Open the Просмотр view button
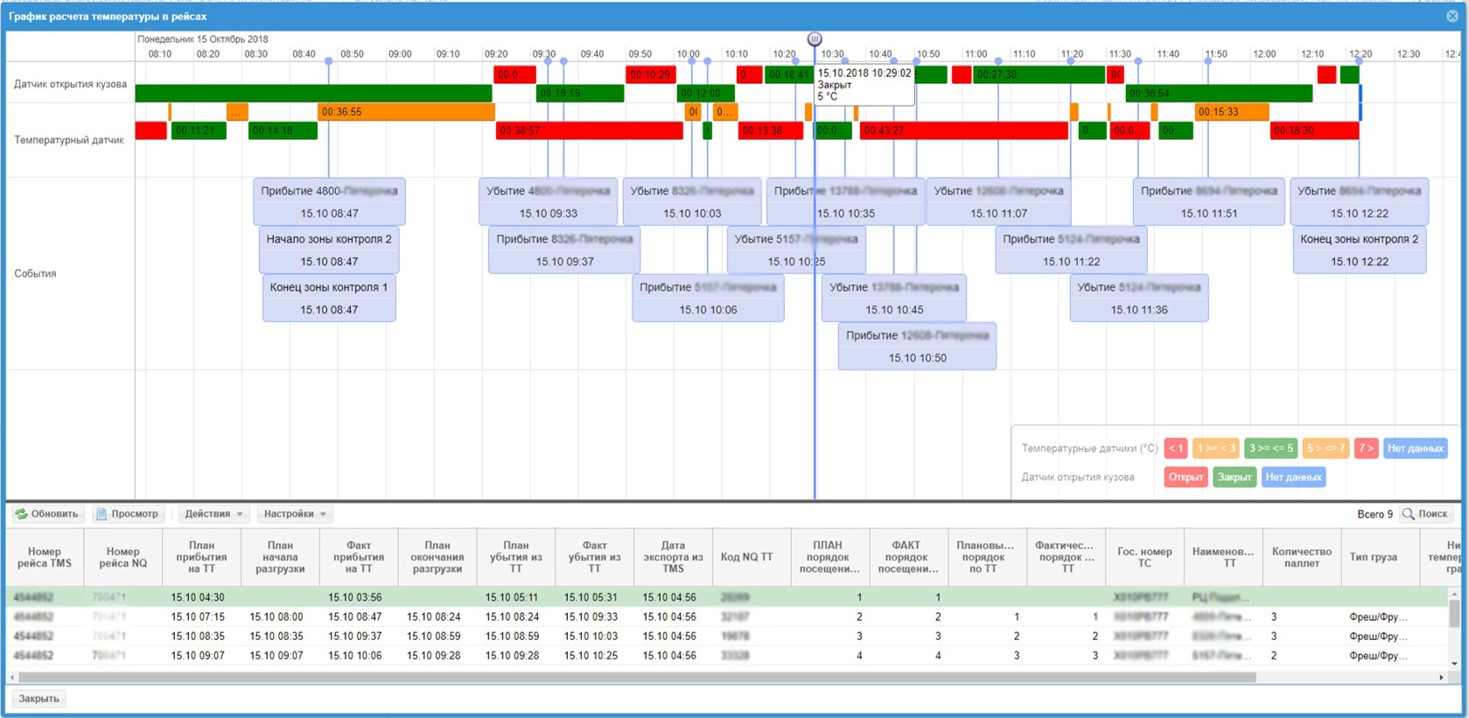 [x=128, y=514]
